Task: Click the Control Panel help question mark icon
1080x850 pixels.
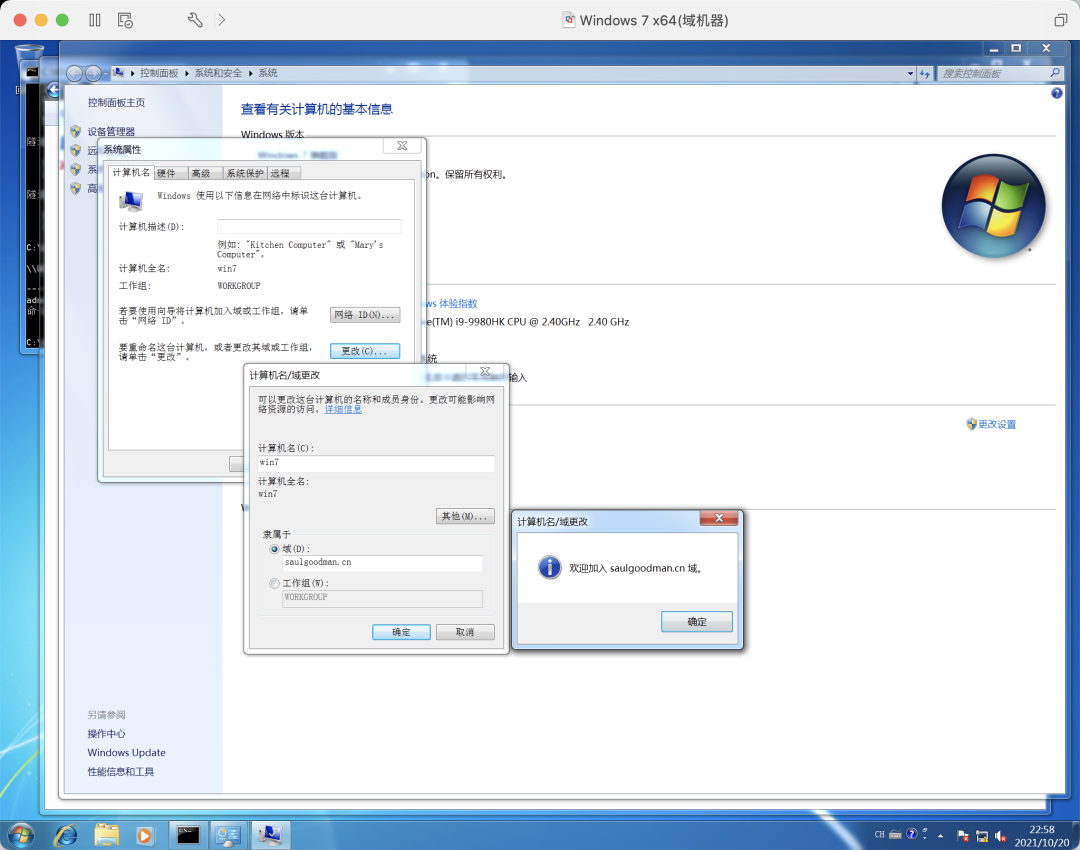Action: [x=1057, y=93]
